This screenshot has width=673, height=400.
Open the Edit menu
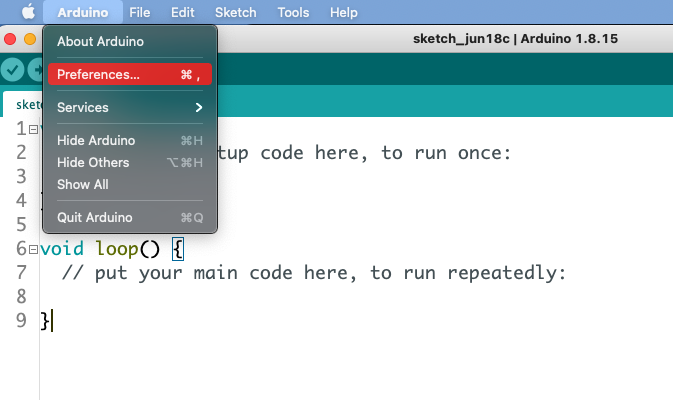(182, 12)
